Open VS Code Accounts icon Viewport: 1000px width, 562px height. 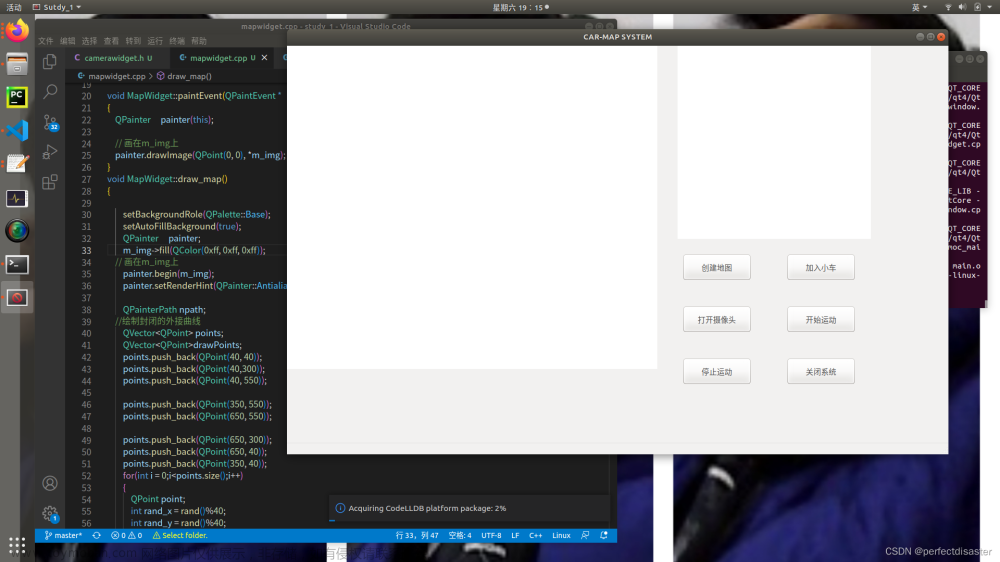pyautogui.click(x=50, y=484)
